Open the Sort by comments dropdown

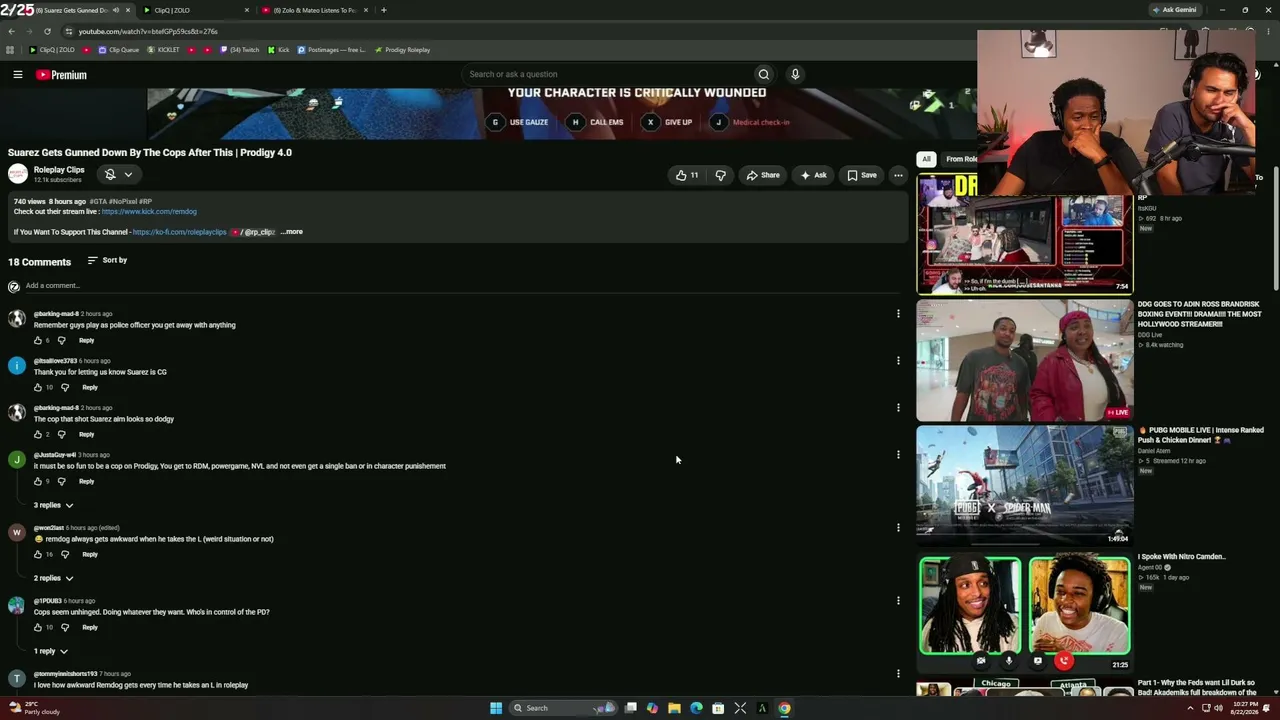point(107,261)
